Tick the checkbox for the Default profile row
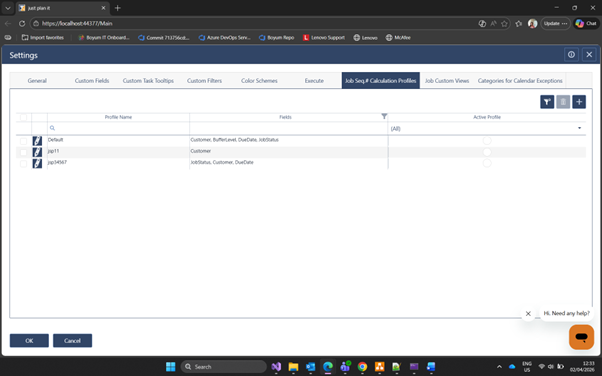 (23, 141)
